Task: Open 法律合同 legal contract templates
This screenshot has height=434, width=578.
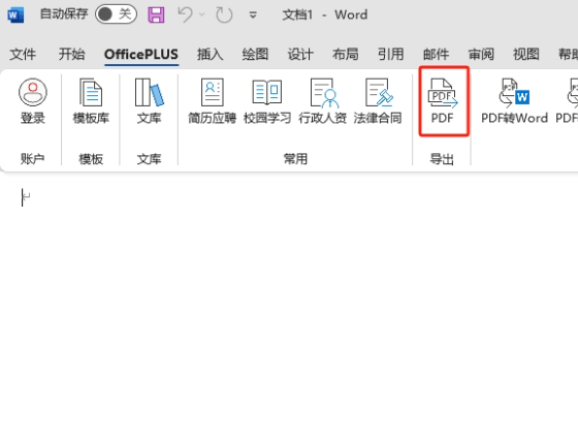Action: pyautogui.click(x=377, y=101)
